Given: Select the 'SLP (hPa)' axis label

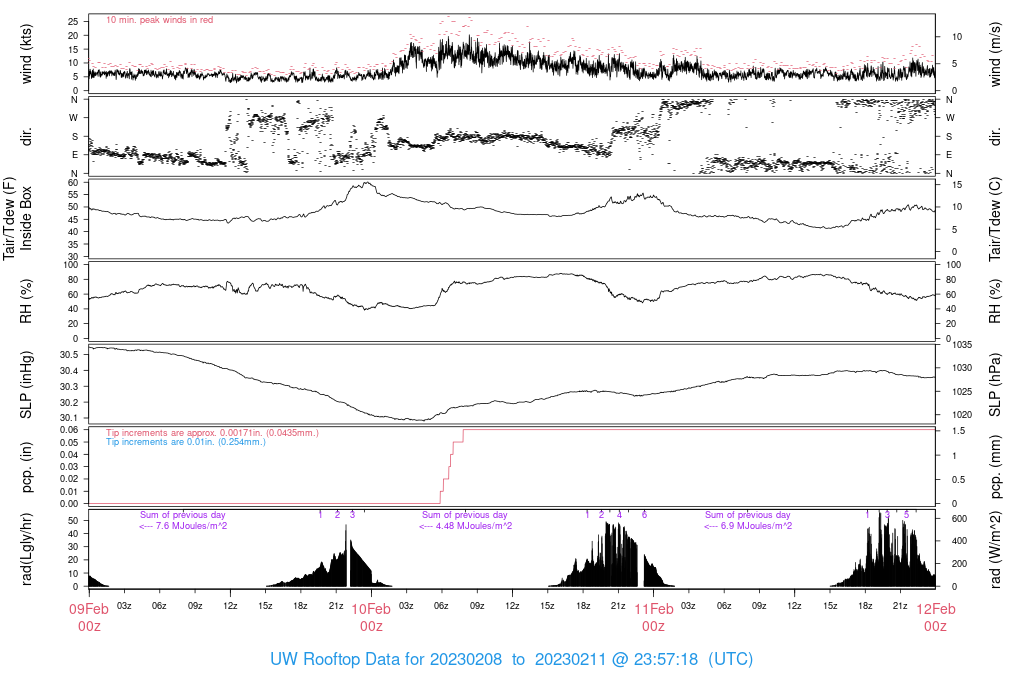Looking at the screenshot, I should (x=995, y=385).
